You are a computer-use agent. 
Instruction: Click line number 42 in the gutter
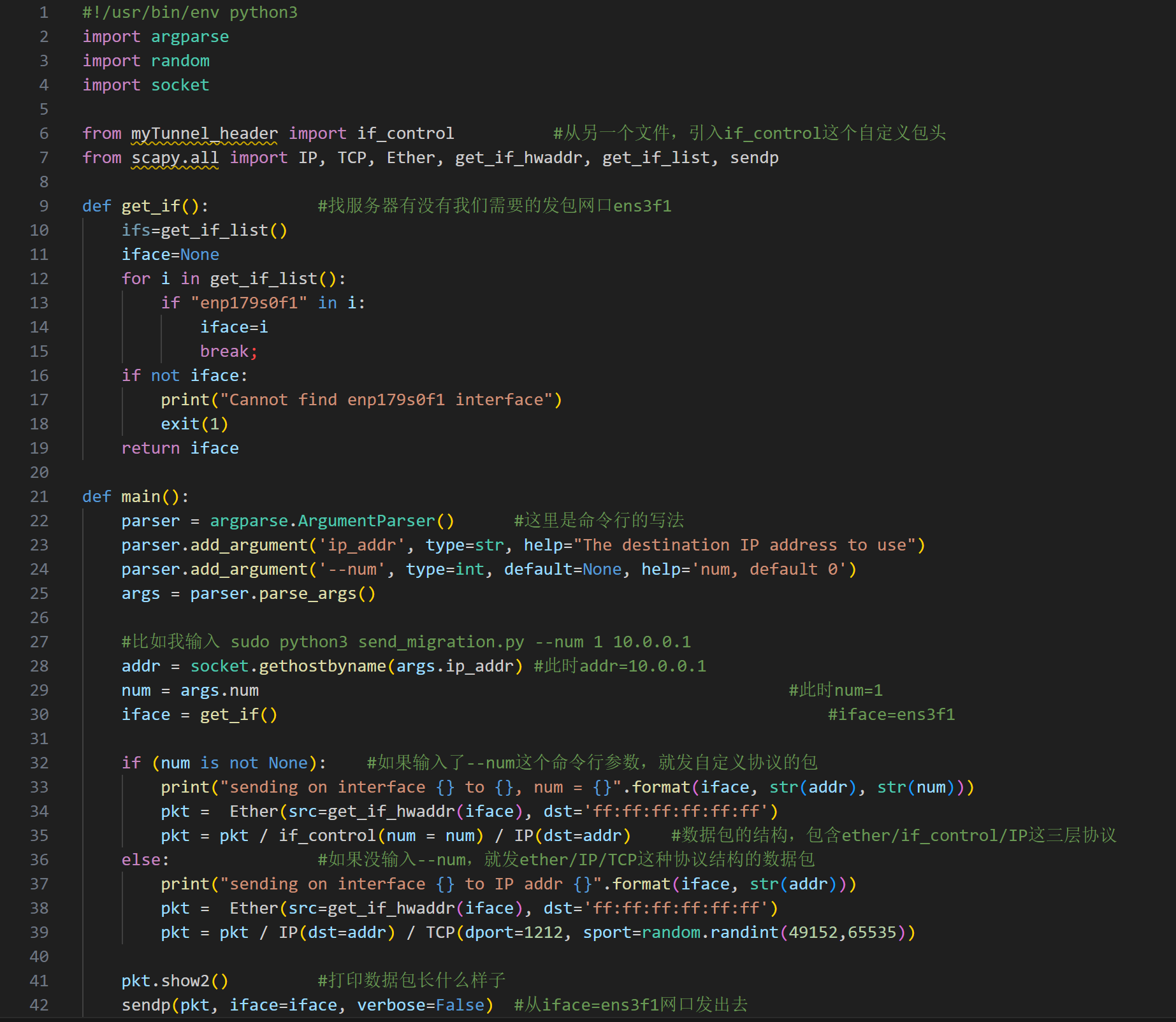(39, 1005)
